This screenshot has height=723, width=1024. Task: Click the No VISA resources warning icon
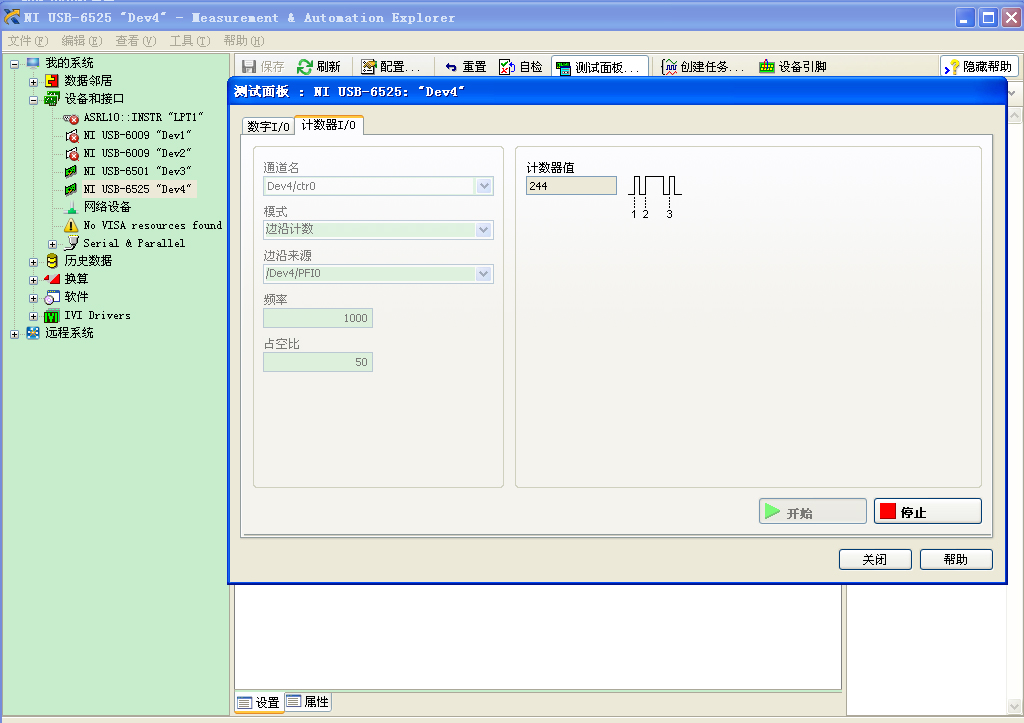(71, 226)
